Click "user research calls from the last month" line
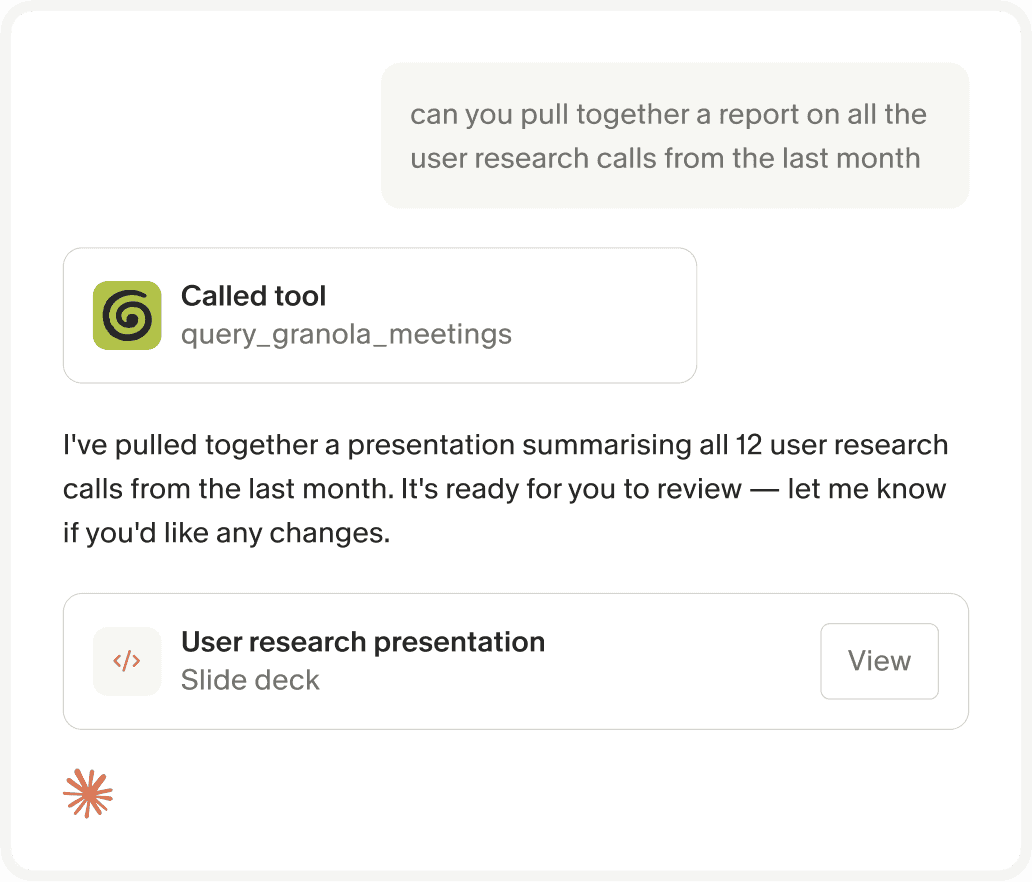1032x882 pixels. [665, 159]
